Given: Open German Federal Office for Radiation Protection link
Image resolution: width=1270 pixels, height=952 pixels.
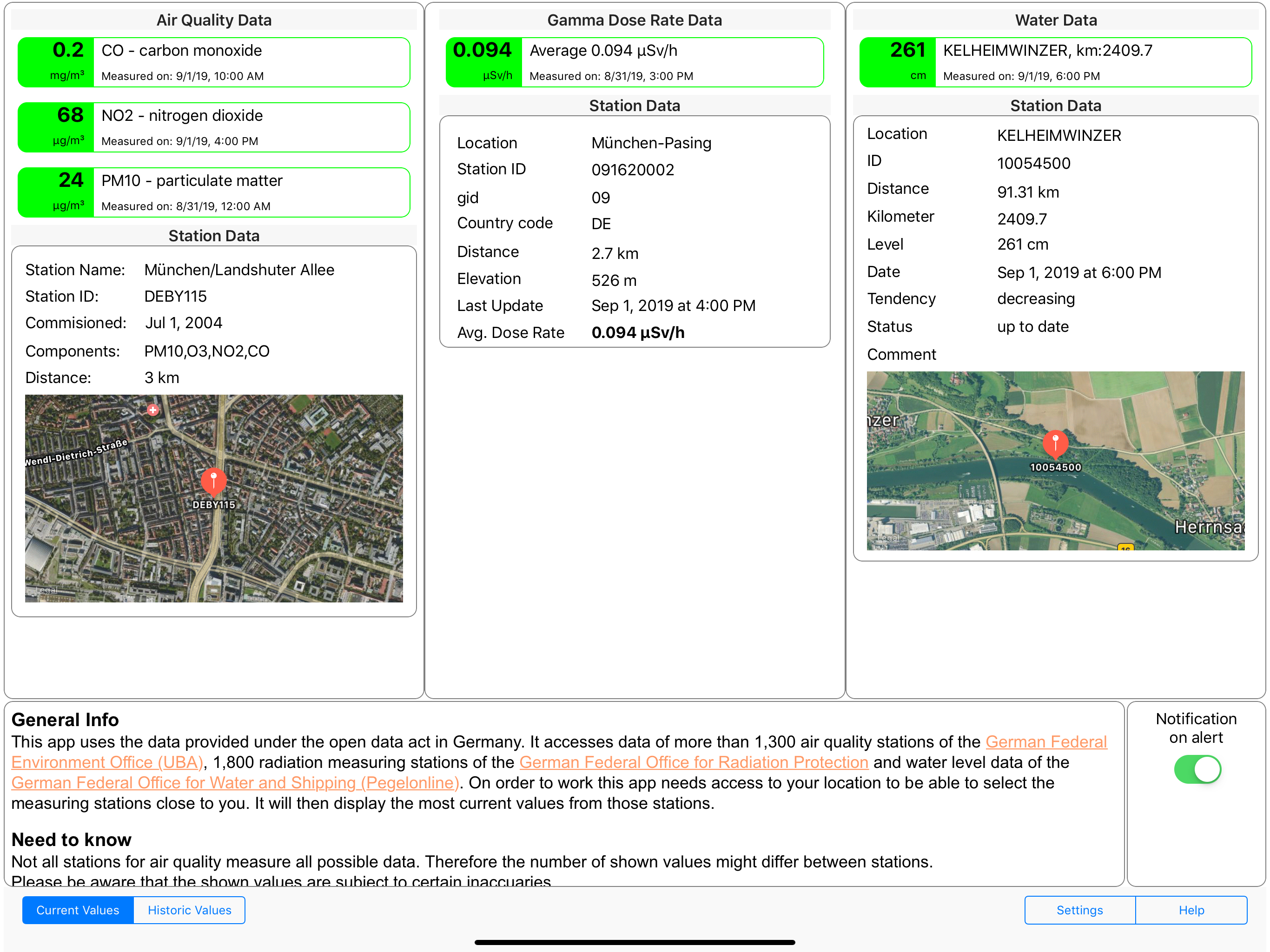Looking at the screenshot, I should (x=694, y=762).
